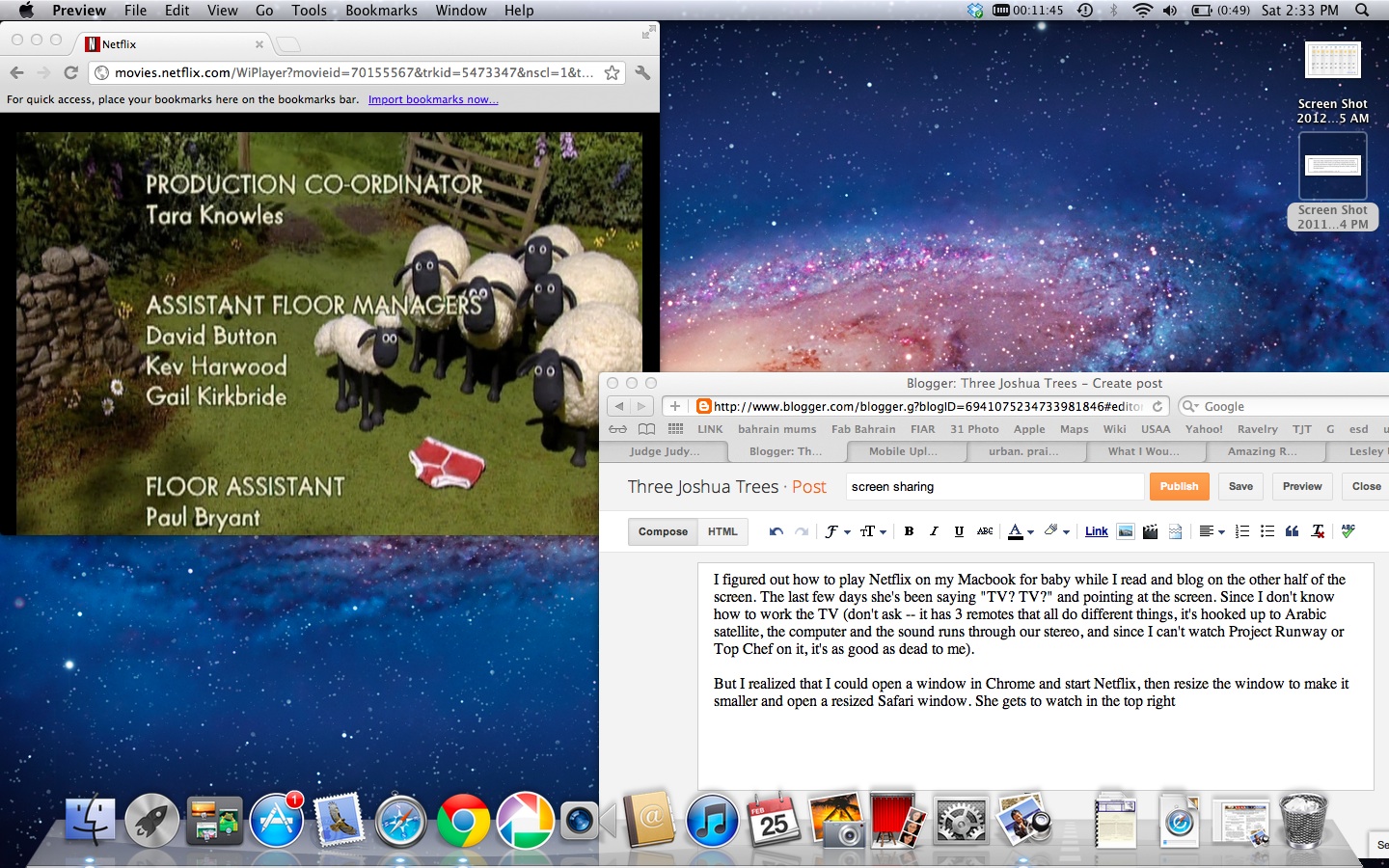Add bookmark with Safari plus button
This screenshot has width=1389, height=868.
675,406
